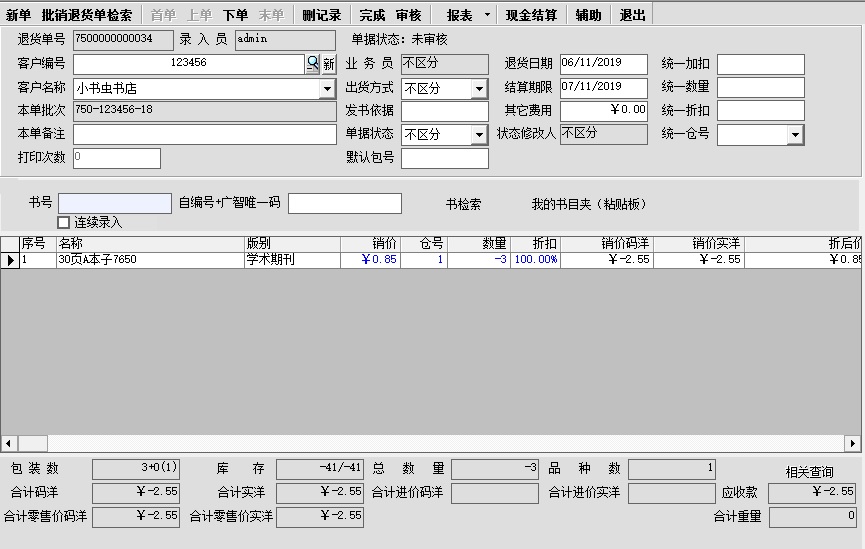Expand the 客户名称 dropdown

[x=327, y=88]
